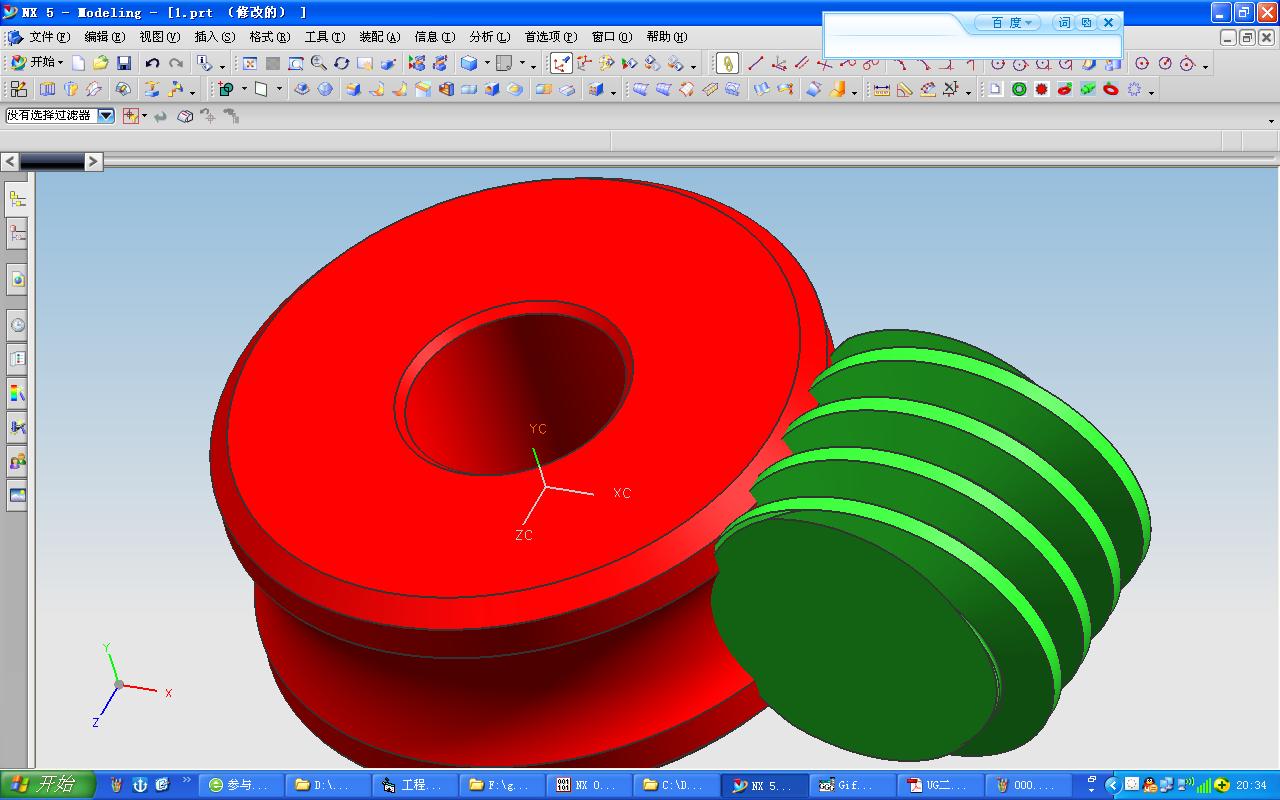The height and width of the screenshot is (800, 1280).
Task: Open the 插入(S) menu
Action: click(215, 37)
